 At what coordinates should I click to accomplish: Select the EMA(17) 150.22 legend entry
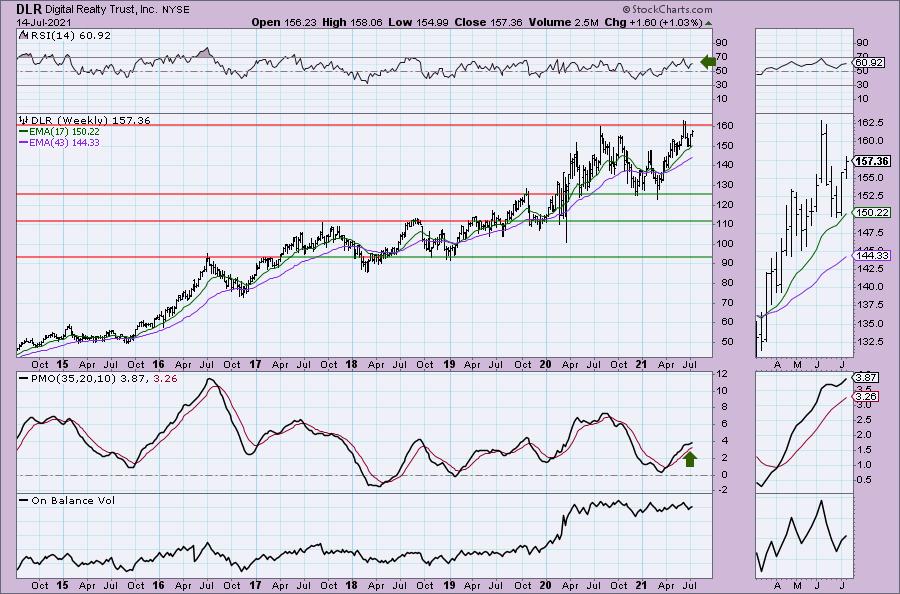64,131
